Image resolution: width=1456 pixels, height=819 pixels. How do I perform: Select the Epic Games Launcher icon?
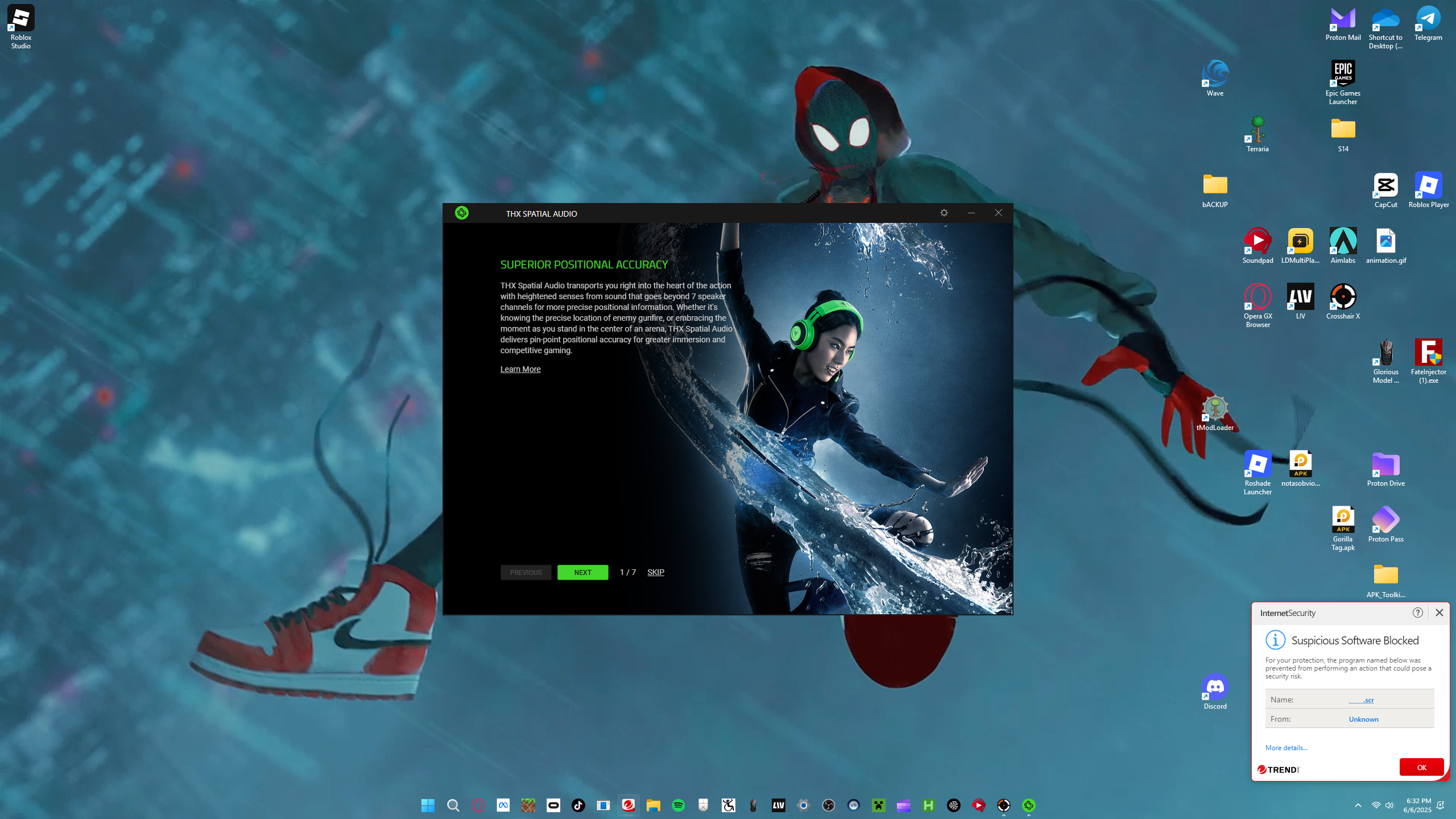pyautogui.click(x=1343, y=83)
